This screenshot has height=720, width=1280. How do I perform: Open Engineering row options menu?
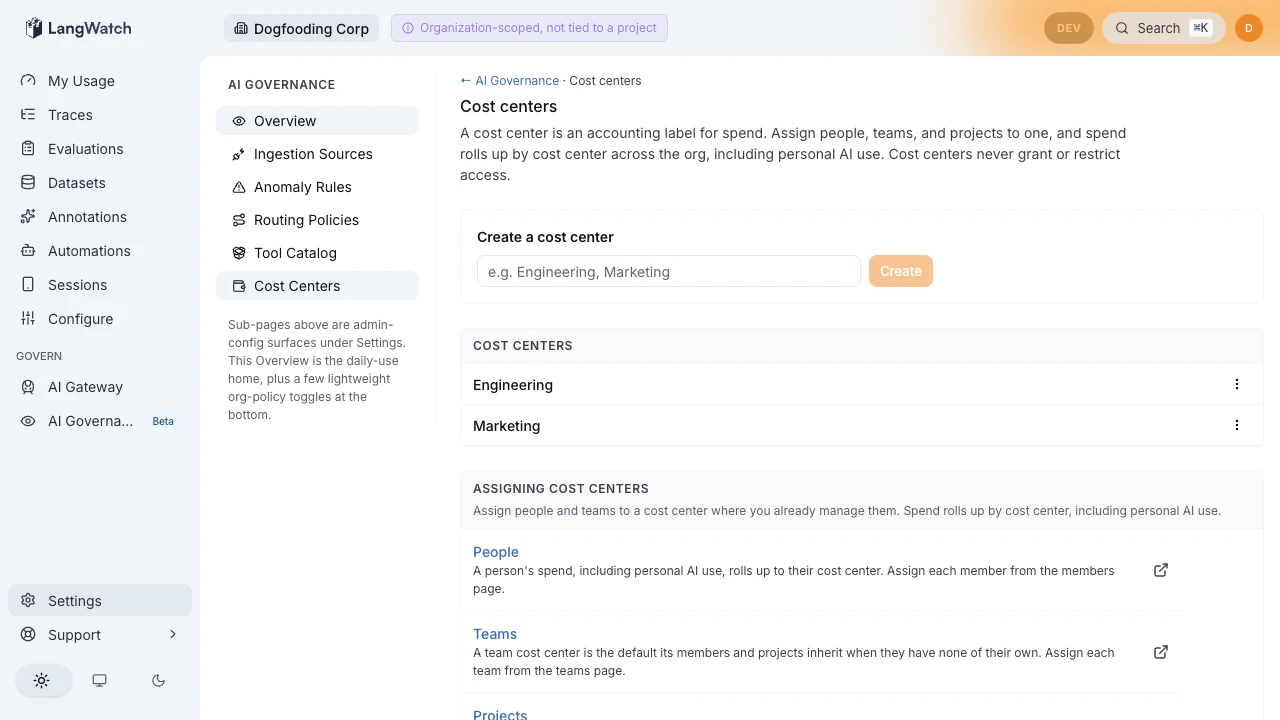tap(1237, 384)
